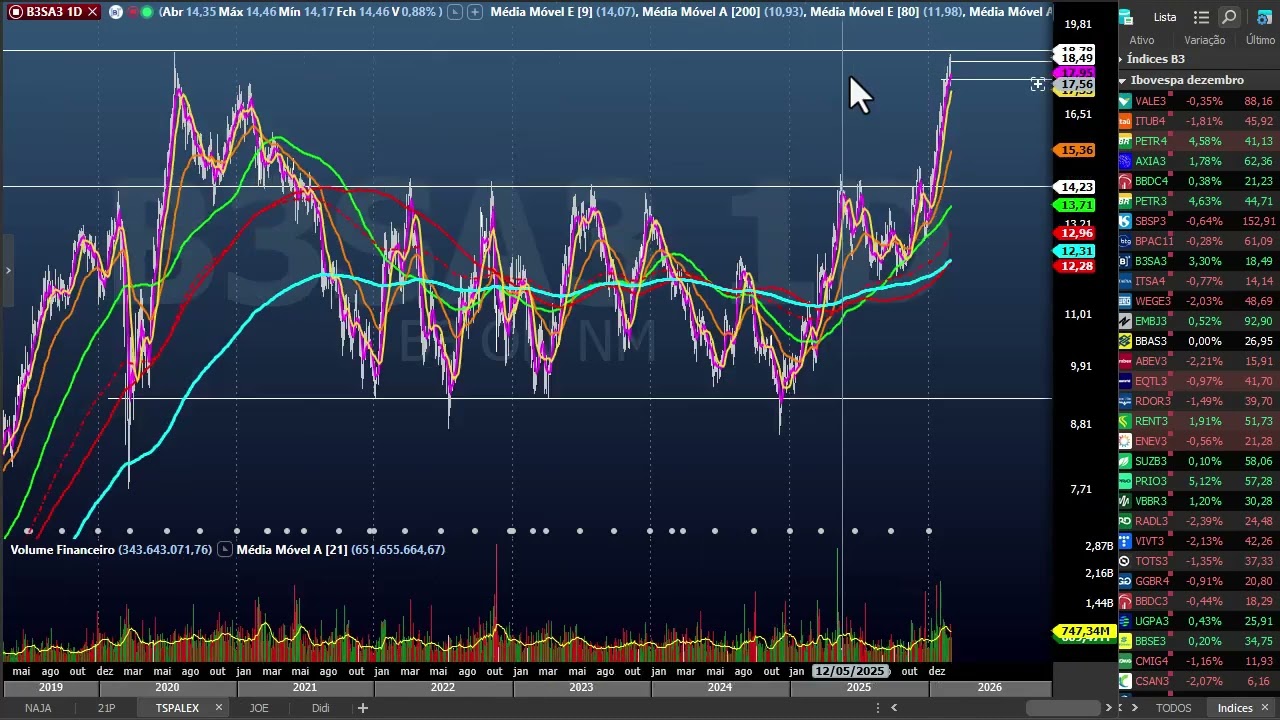Click the AXIA3 company logo icon
Screen dimensions: 1280x720
[1125, 161]
